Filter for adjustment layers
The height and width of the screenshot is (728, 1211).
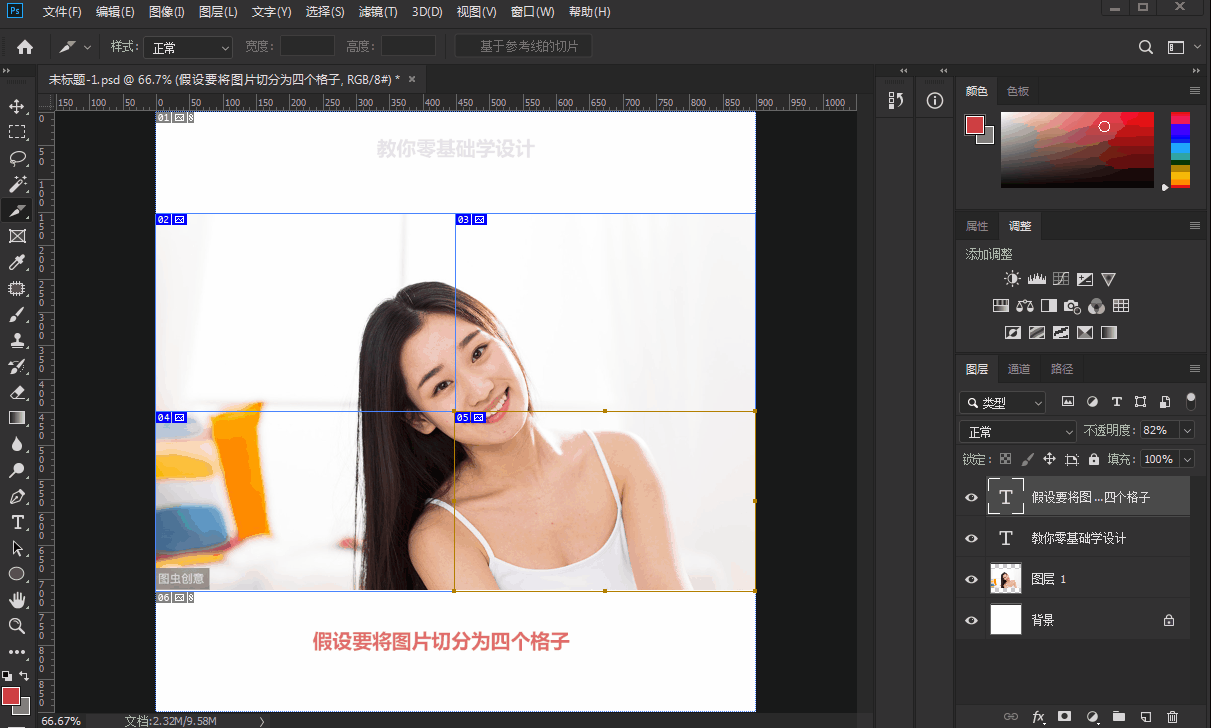1092,402
